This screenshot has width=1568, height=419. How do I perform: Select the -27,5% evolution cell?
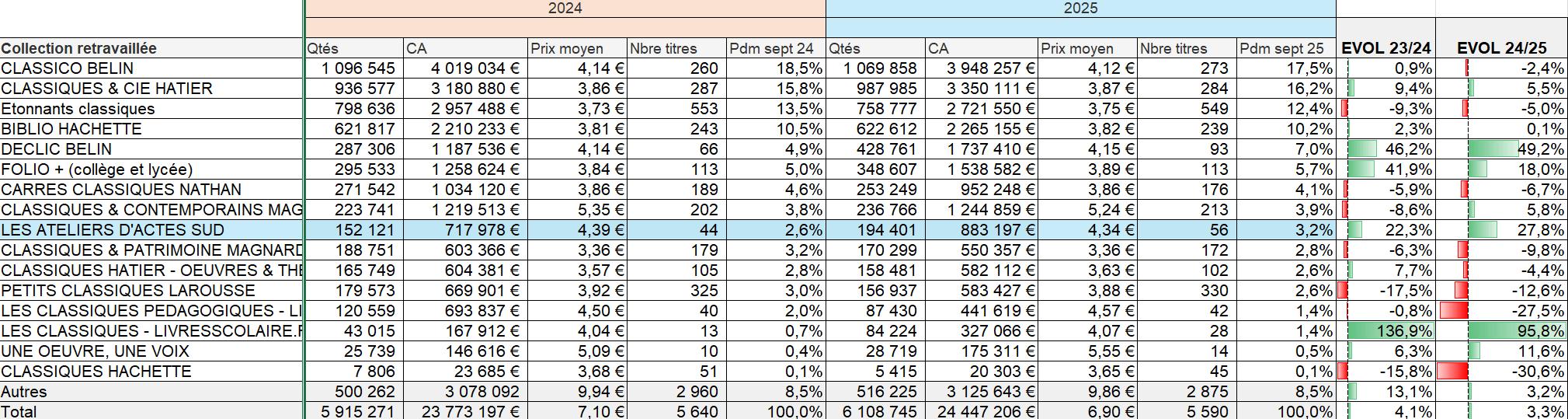point(1501,311)
